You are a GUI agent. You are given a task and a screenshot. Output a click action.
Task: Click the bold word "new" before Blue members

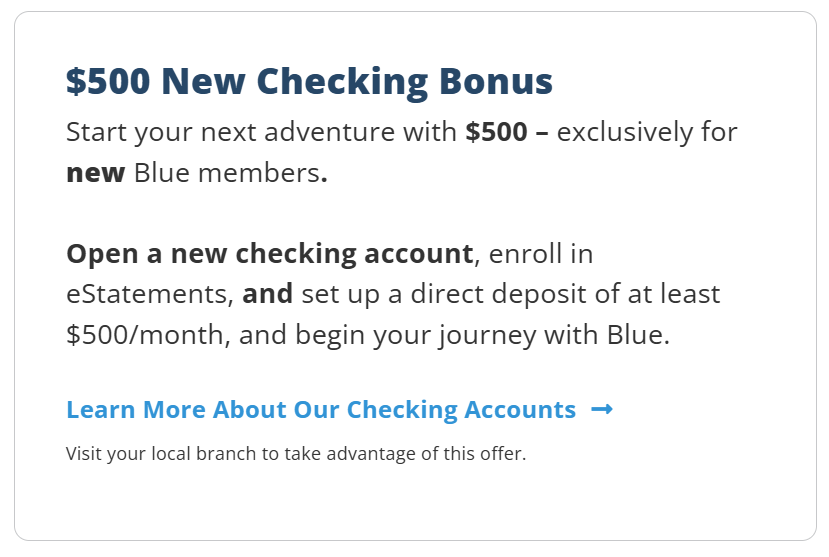(x=95, y=173)
